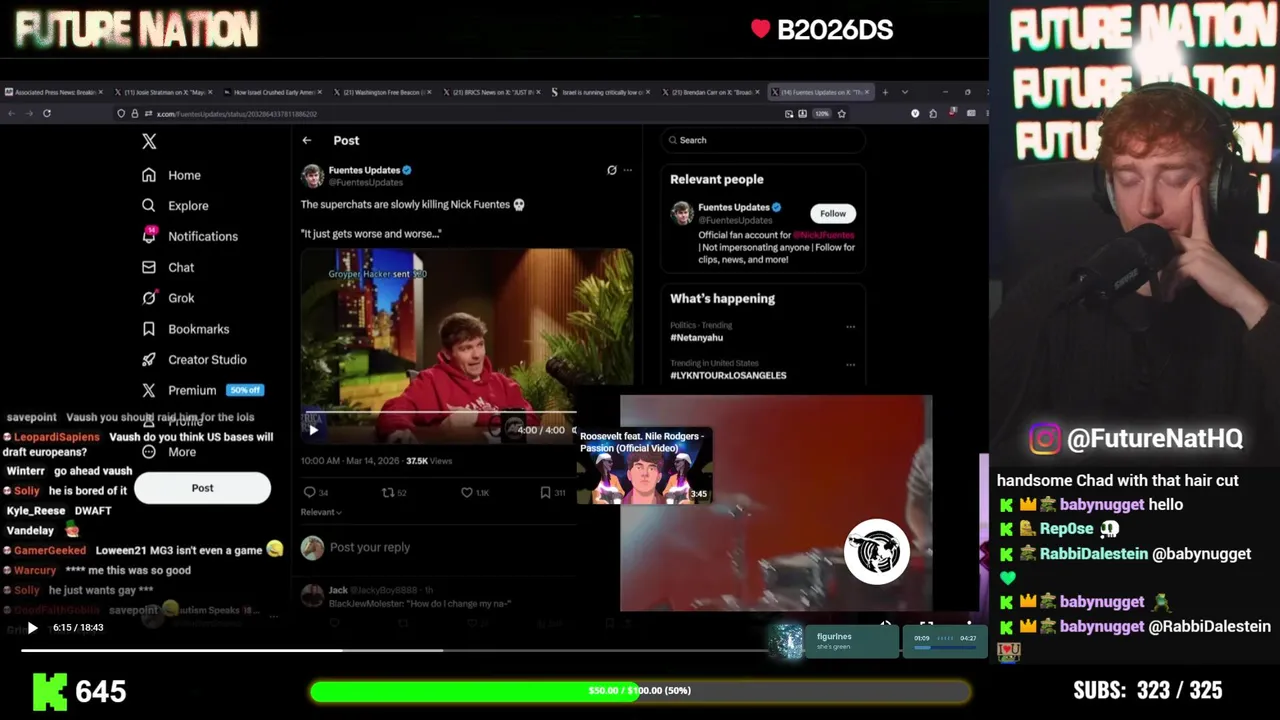
Task: Open the post's three-dot menu
Action: 628,170
